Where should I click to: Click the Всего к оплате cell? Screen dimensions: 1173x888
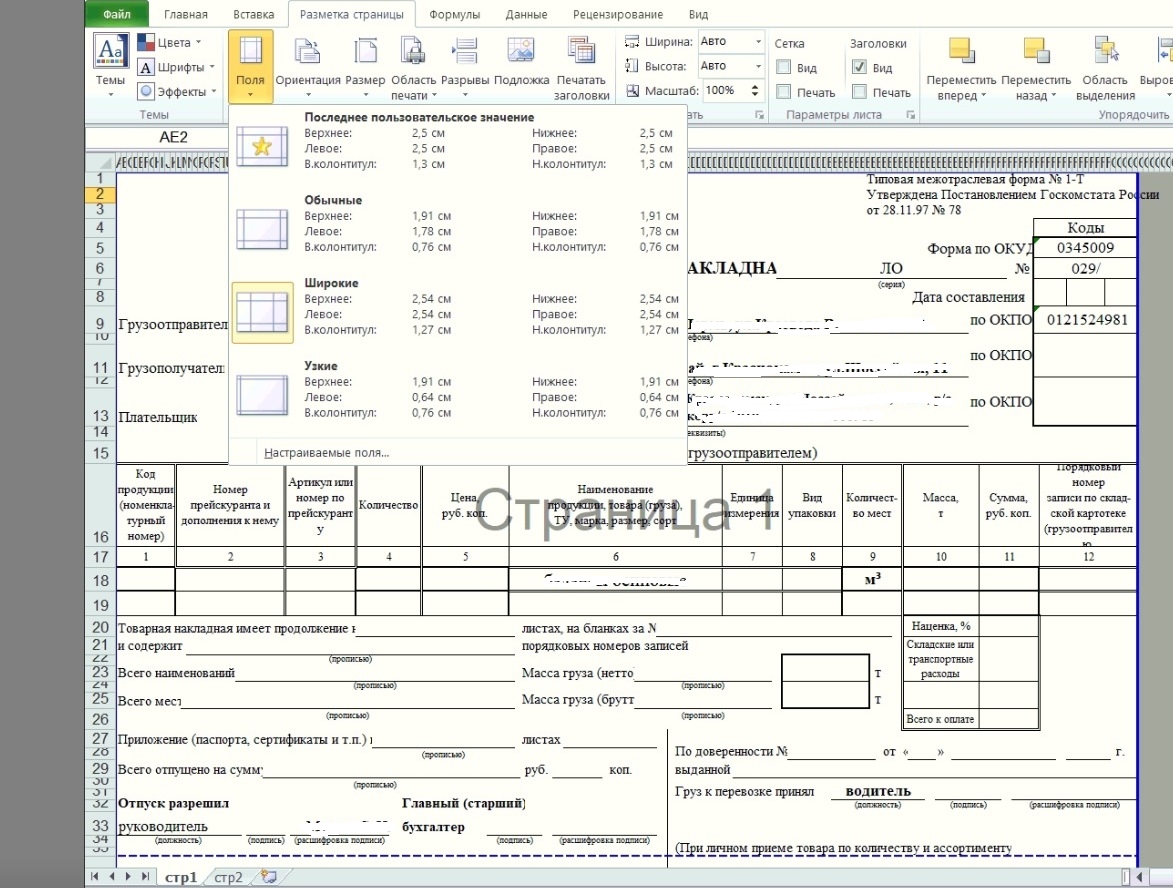point(940,719)
